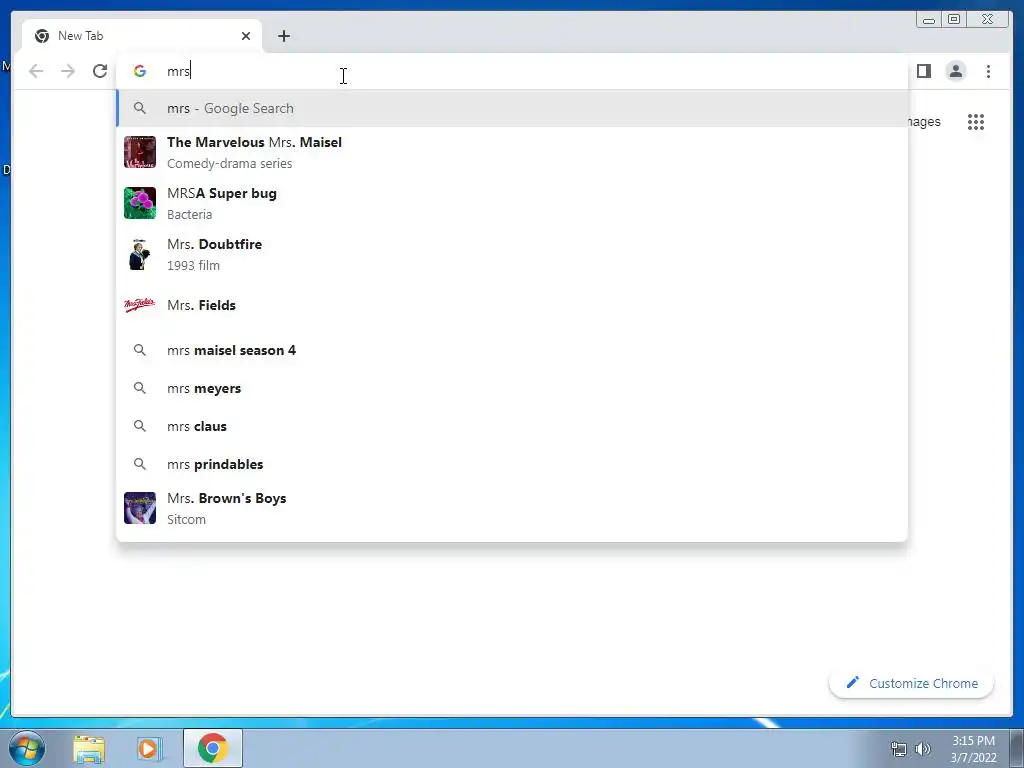1024x768 pixels.
Task: Click The Marvelous Mrs. Maisel thumbnail
Action: coord(140,152)
